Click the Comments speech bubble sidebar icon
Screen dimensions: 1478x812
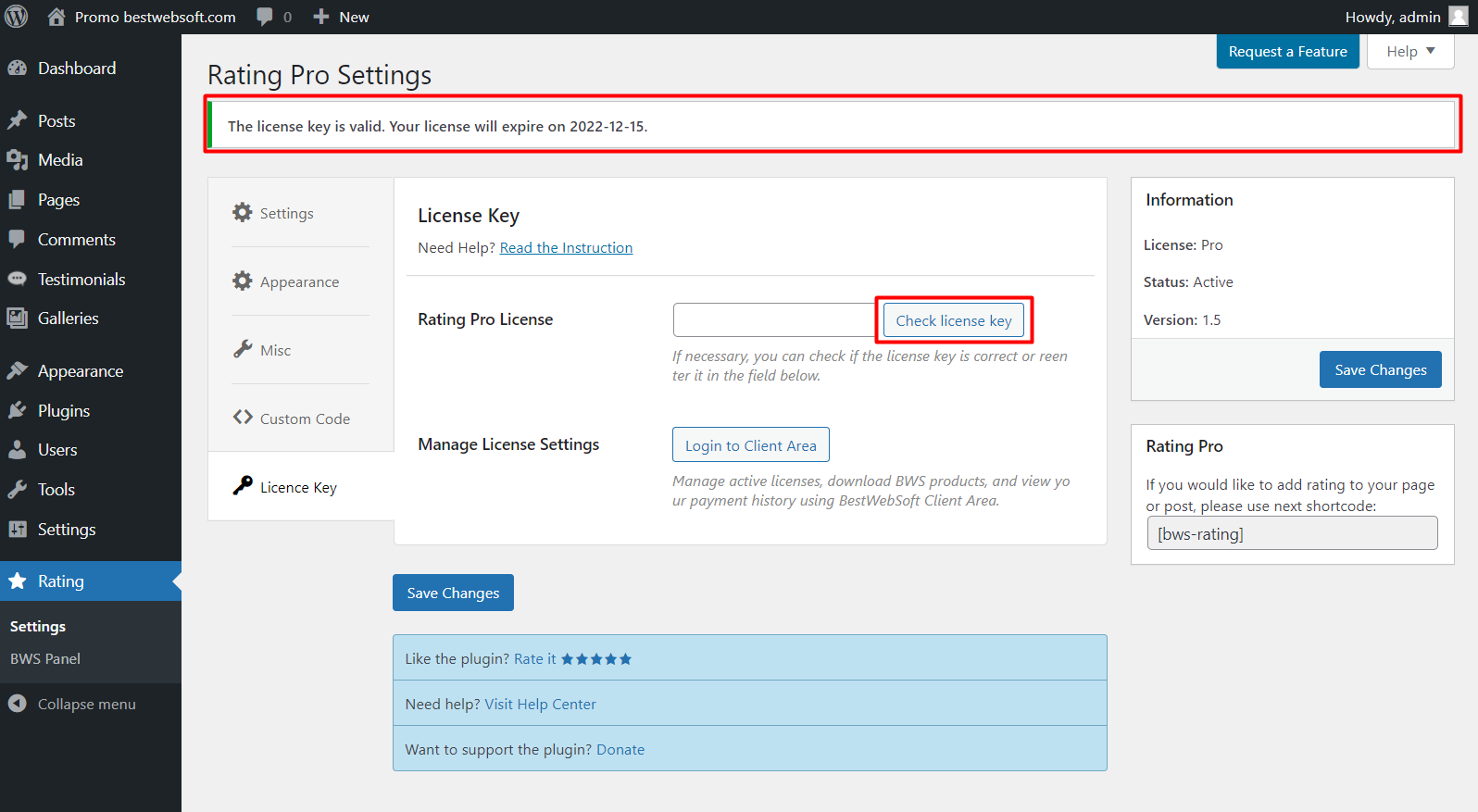tap(17, 239)
